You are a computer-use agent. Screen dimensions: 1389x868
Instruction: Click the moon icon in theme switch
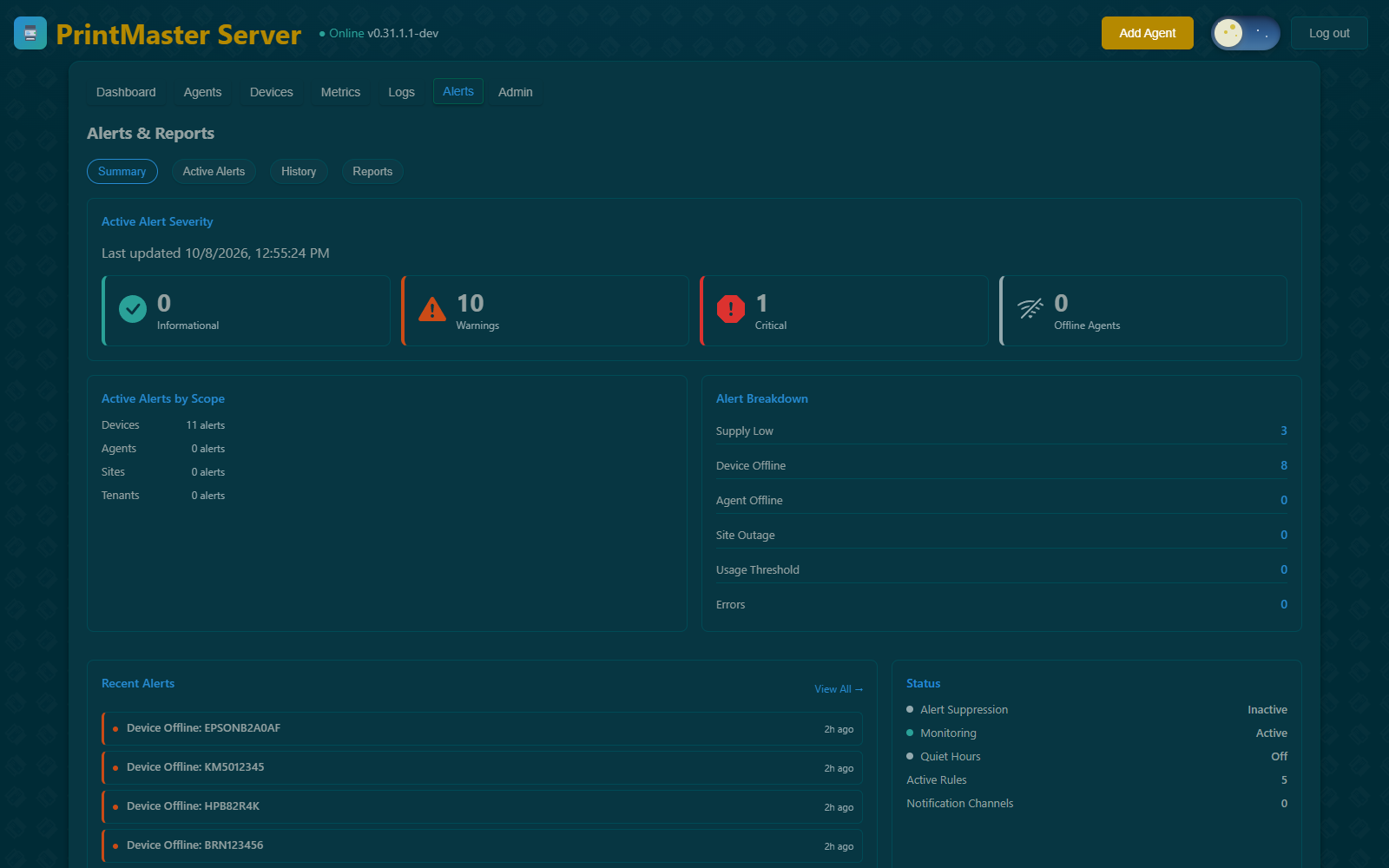click(x=1228, y=33)
